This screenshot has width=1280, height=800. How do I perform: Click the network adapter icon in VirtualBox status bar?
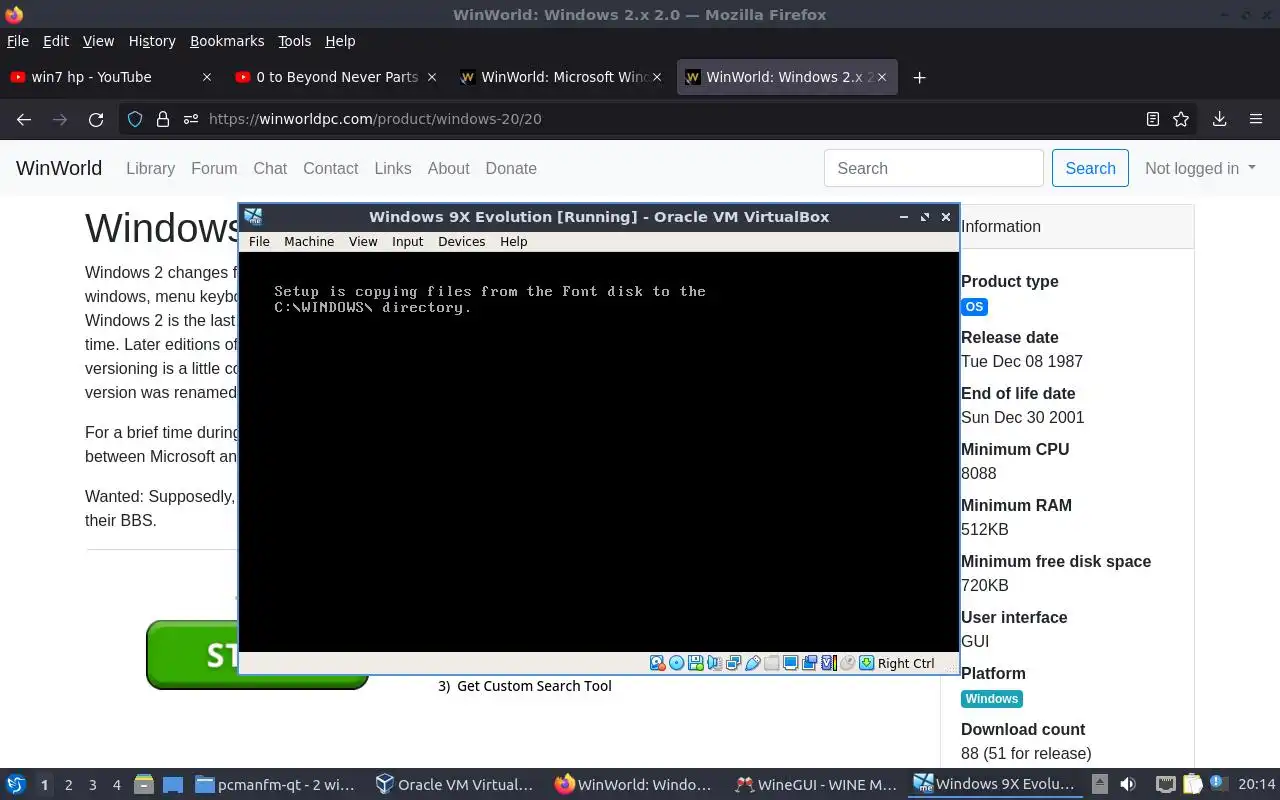click(733, 663)
